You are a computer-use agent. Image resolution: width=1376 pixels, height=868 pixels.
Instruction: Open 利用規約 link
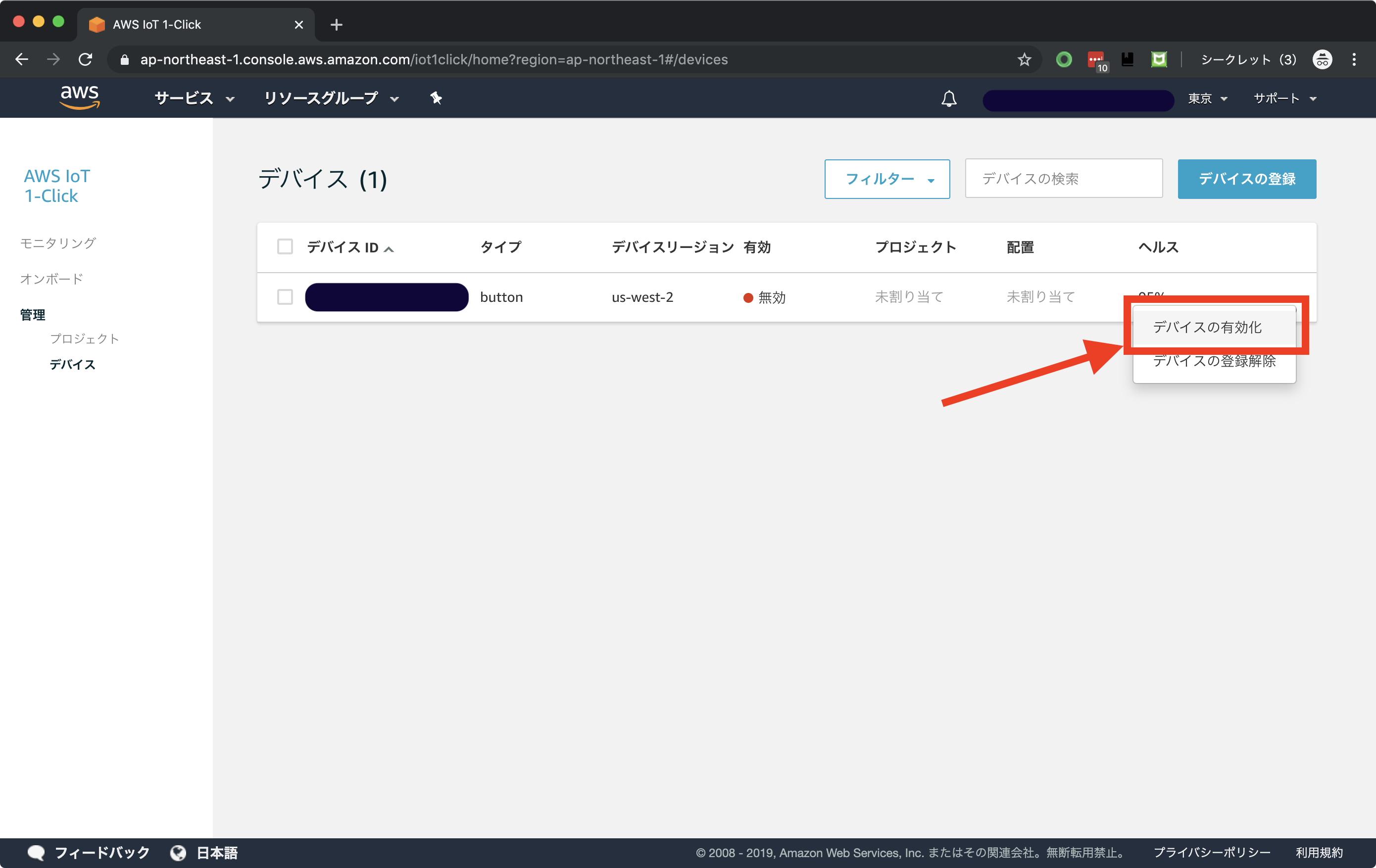(1320, 853)
